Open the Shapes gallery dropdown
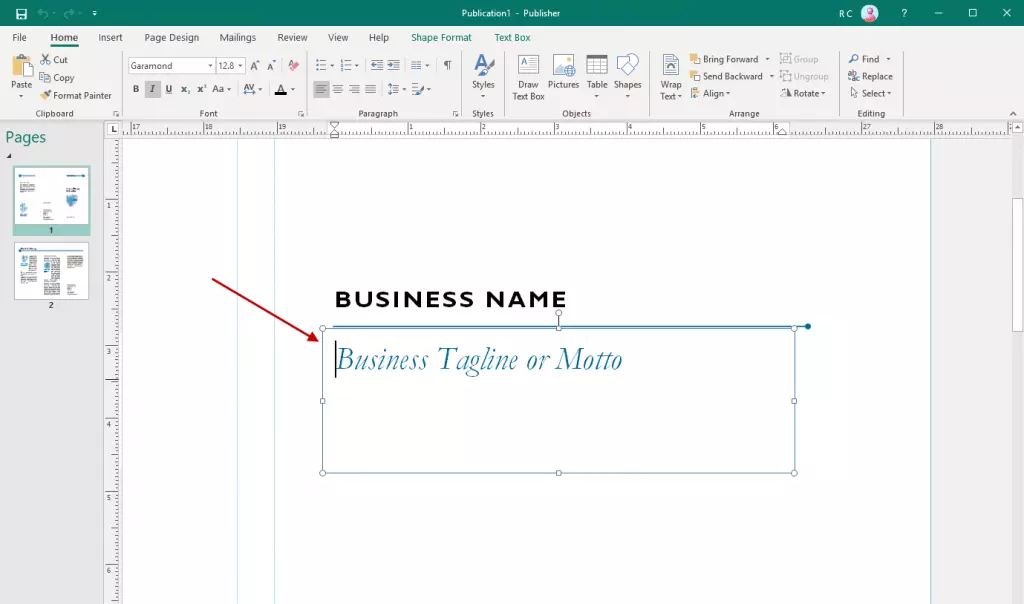The height and width of the screenshot is (604, 1024). (x=628, y=96)
